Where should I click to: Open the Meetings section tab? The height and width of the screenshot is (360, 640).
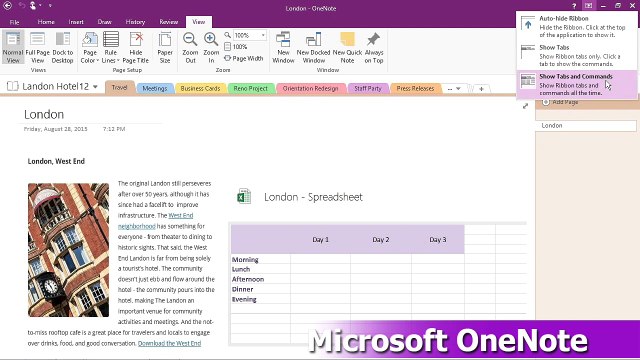[155, 88]
